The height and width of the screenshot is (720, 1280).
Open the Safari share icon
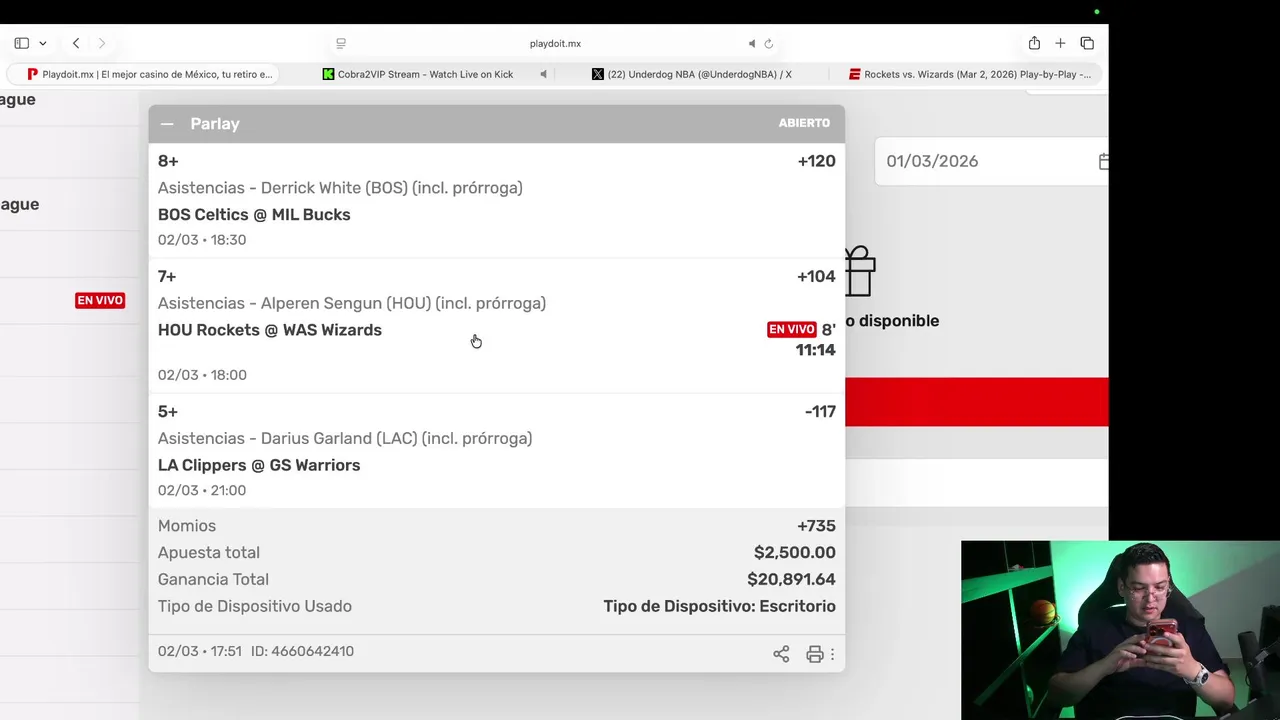(x=1034, y=43)
